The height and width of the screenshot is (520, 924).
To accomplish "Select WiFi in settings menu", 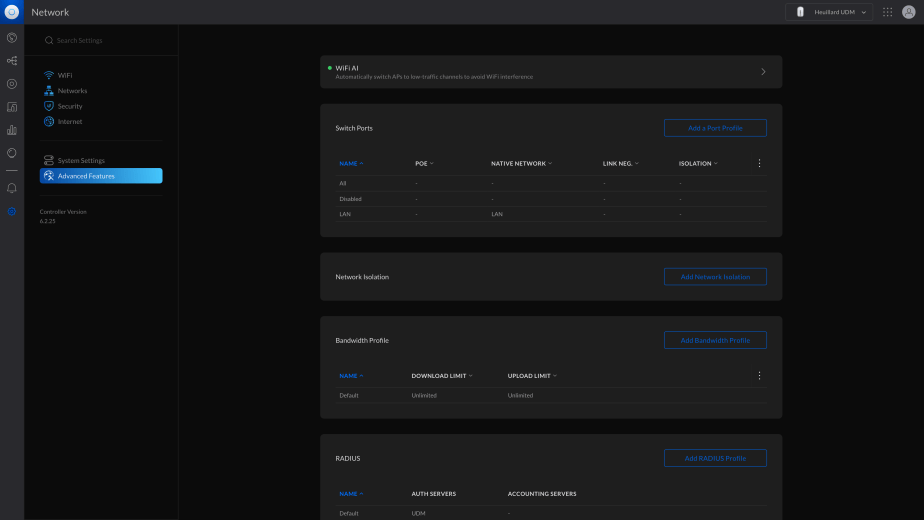I will (x=65, y=75).
